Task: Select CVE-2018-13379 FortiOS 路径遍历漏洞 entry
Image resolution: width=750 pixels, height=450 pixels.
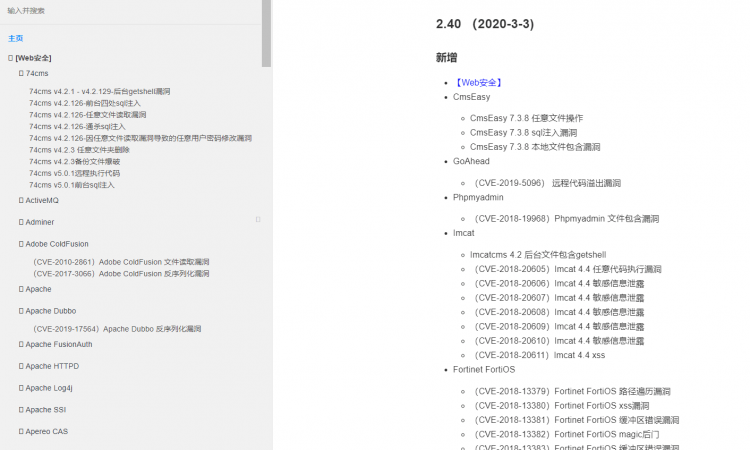Action: point(570,392)
